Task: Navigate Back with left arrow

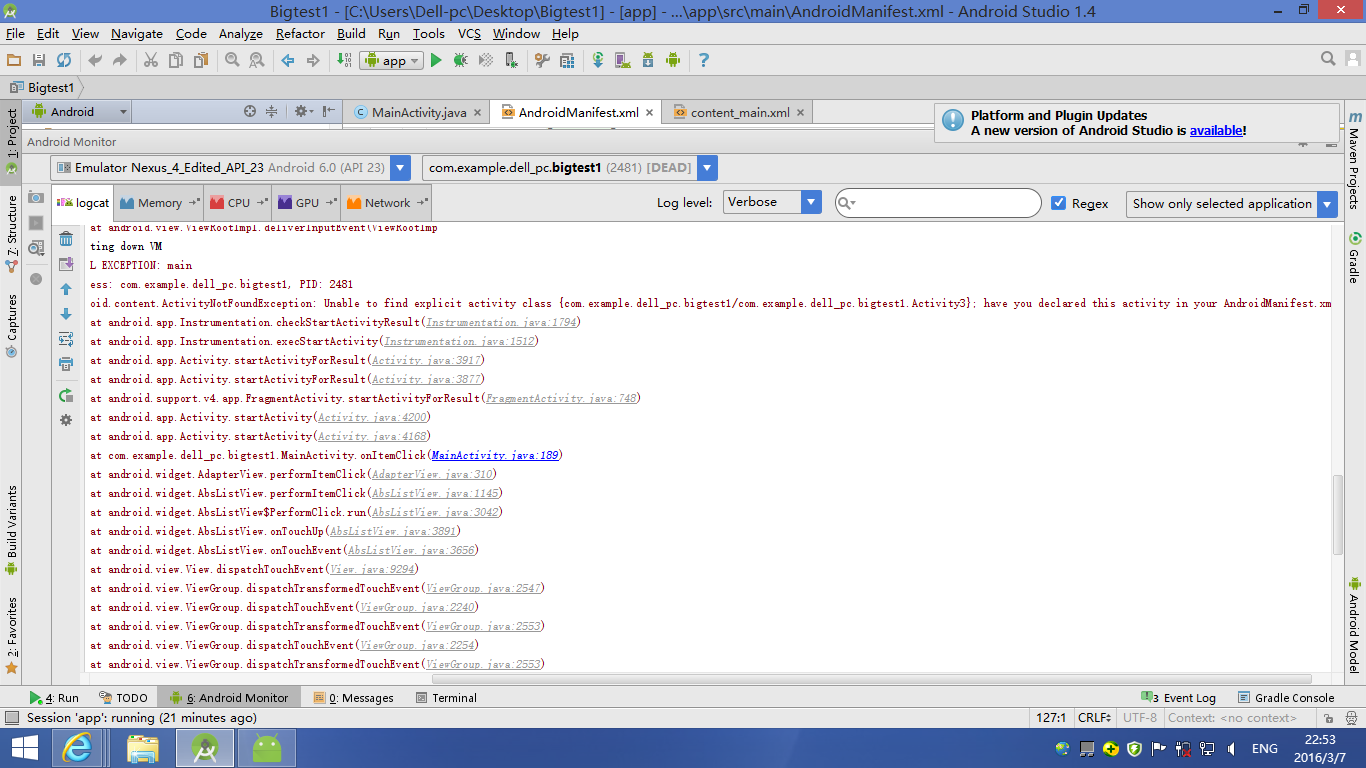Action: [288, 61]
